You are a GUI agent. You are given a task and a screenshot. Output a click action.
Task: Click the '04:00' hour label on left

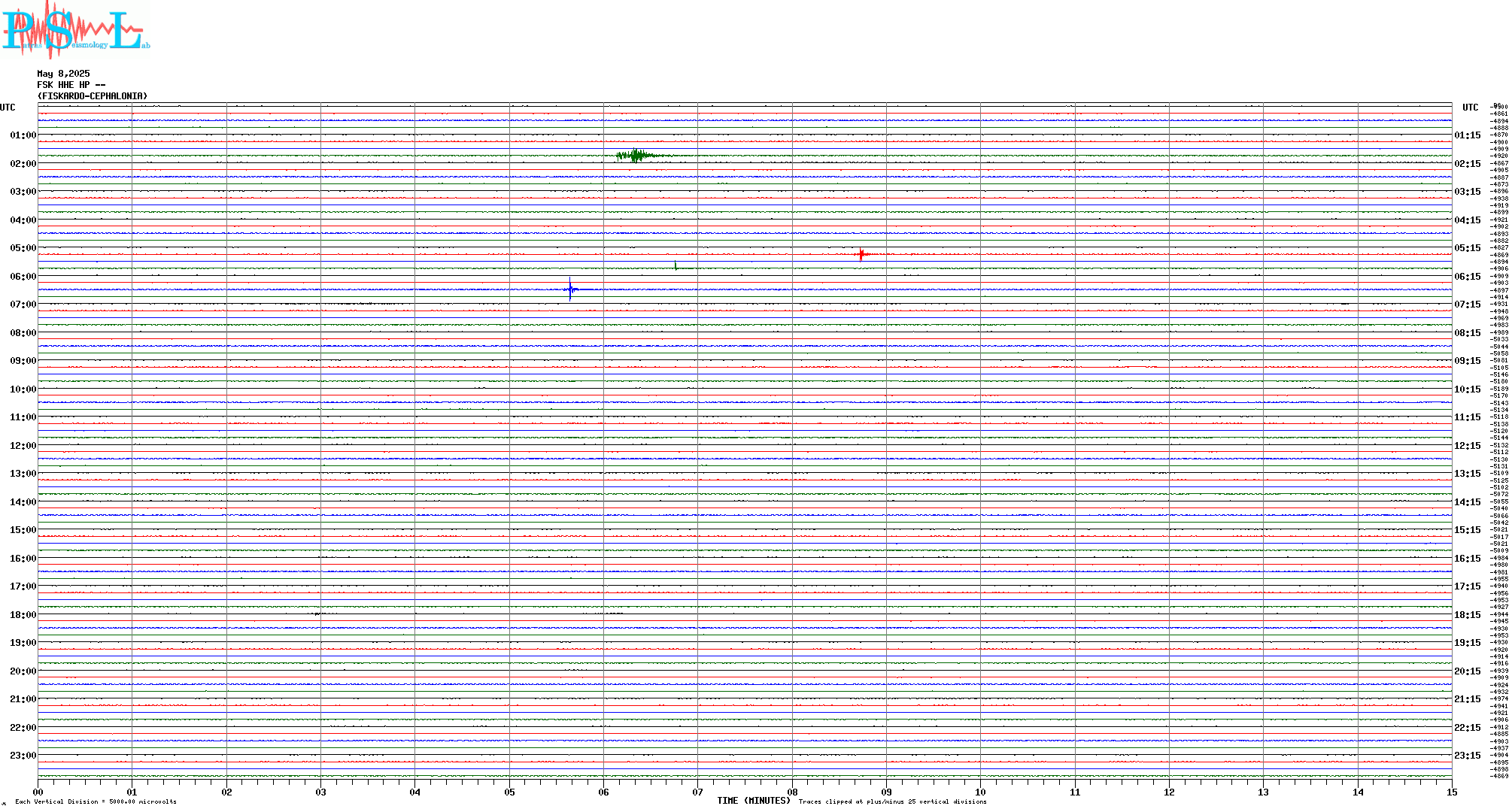click(x=23, y=220)
